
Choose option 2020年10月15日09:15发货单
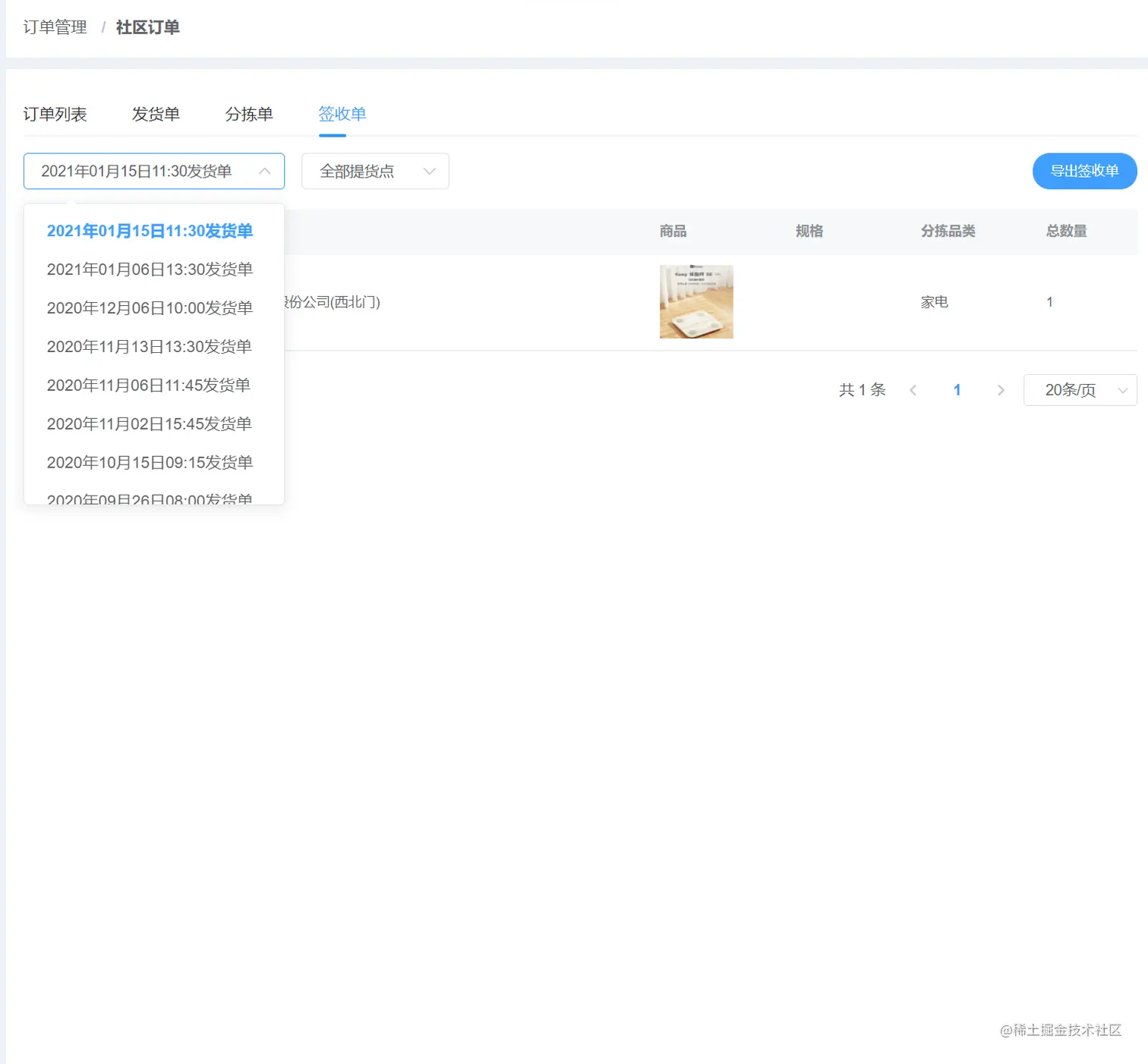tap(154, 463)
